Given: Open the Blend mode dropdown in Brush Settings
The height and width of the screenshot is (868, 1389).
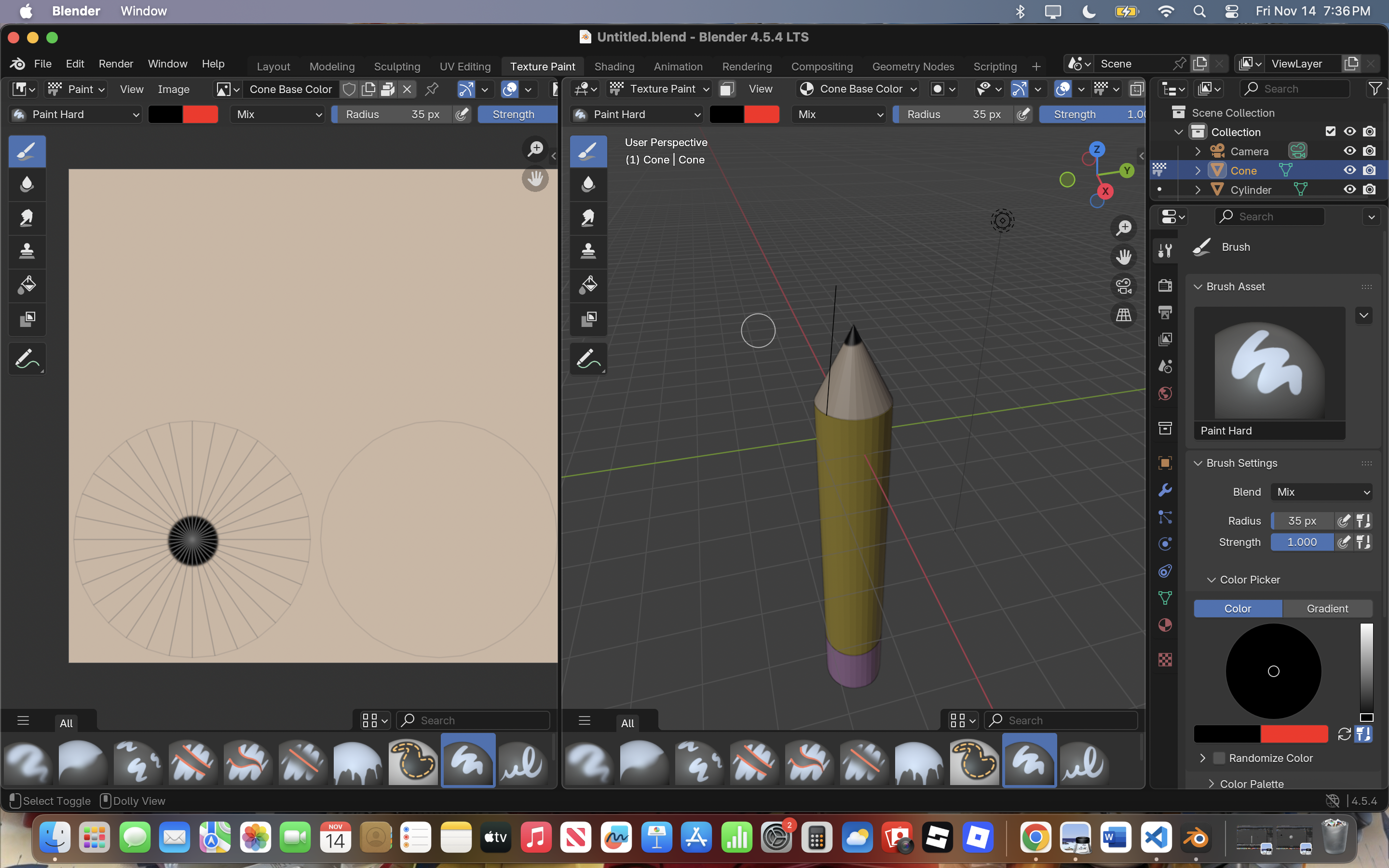Looking at the screenshot, I should pos(1321,492).
